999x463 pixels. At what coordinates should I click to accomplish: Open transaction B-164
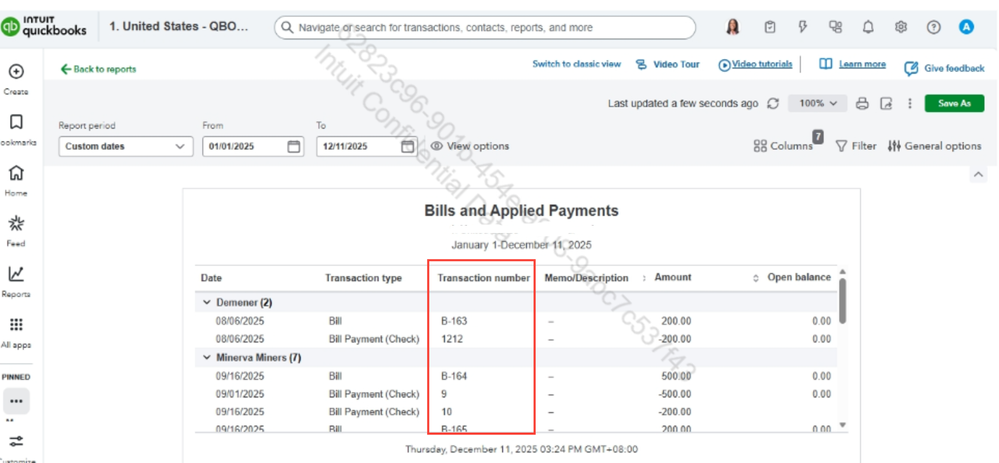coord(454,376)
